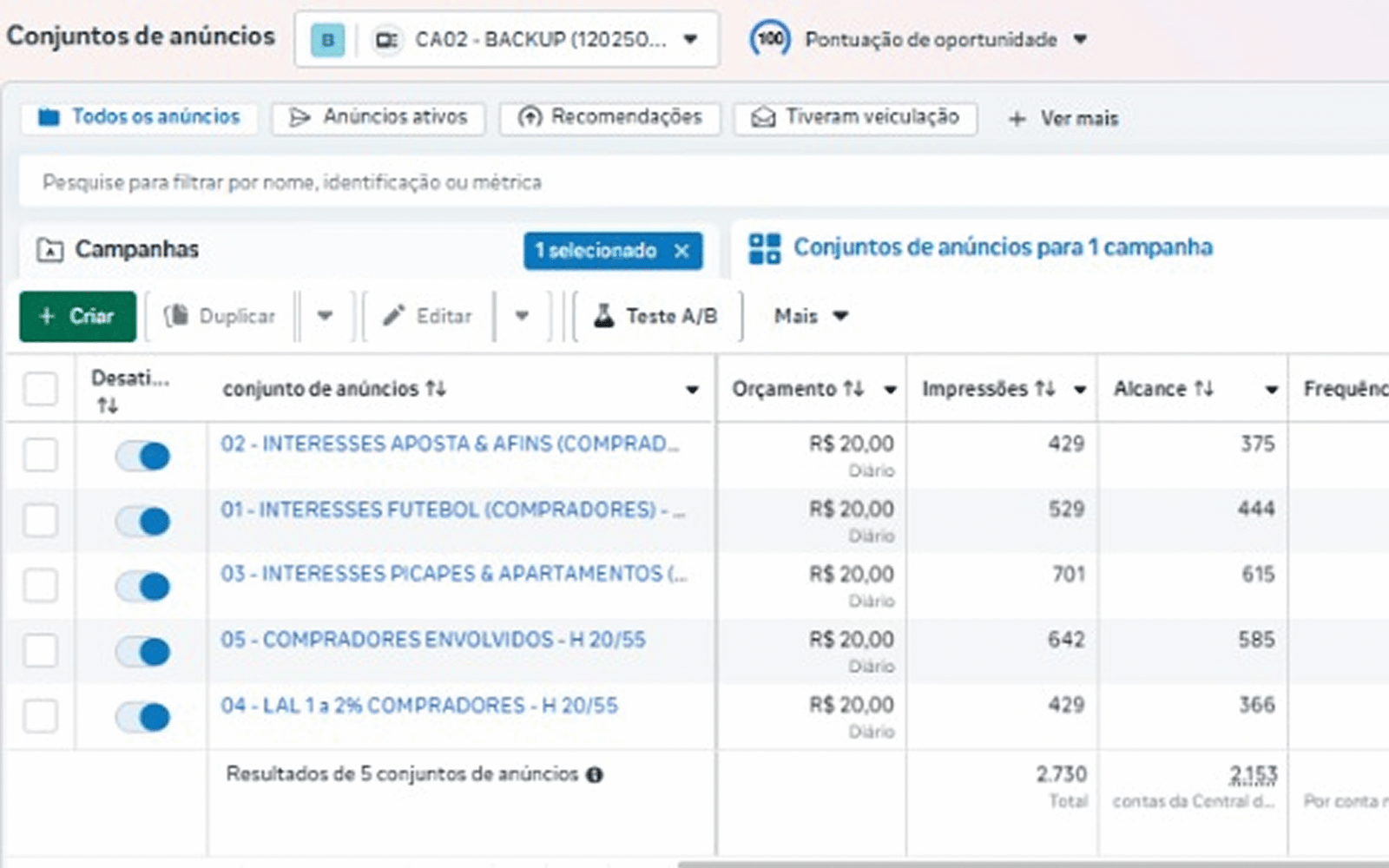1389x868 pixels.
Task: Click the Campanhas folder icon
Action: click(49, 250)
